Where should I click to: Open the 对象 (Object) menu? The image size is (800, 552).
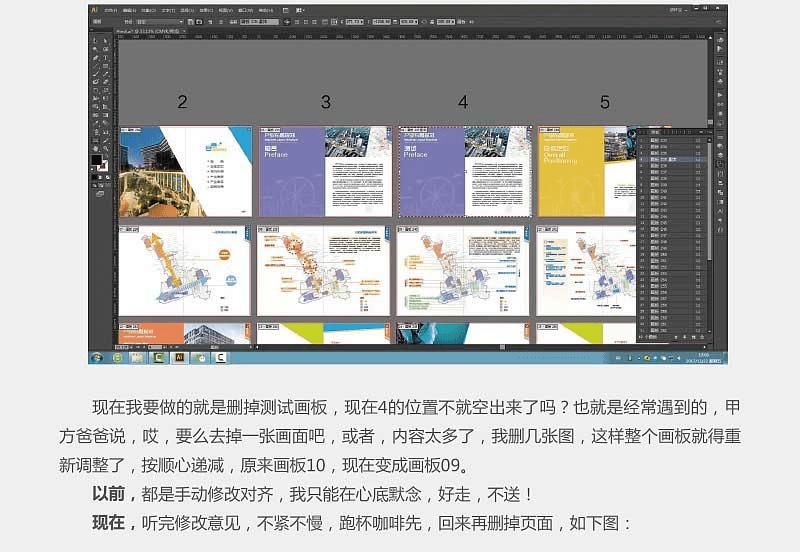[x=148, y=10]
